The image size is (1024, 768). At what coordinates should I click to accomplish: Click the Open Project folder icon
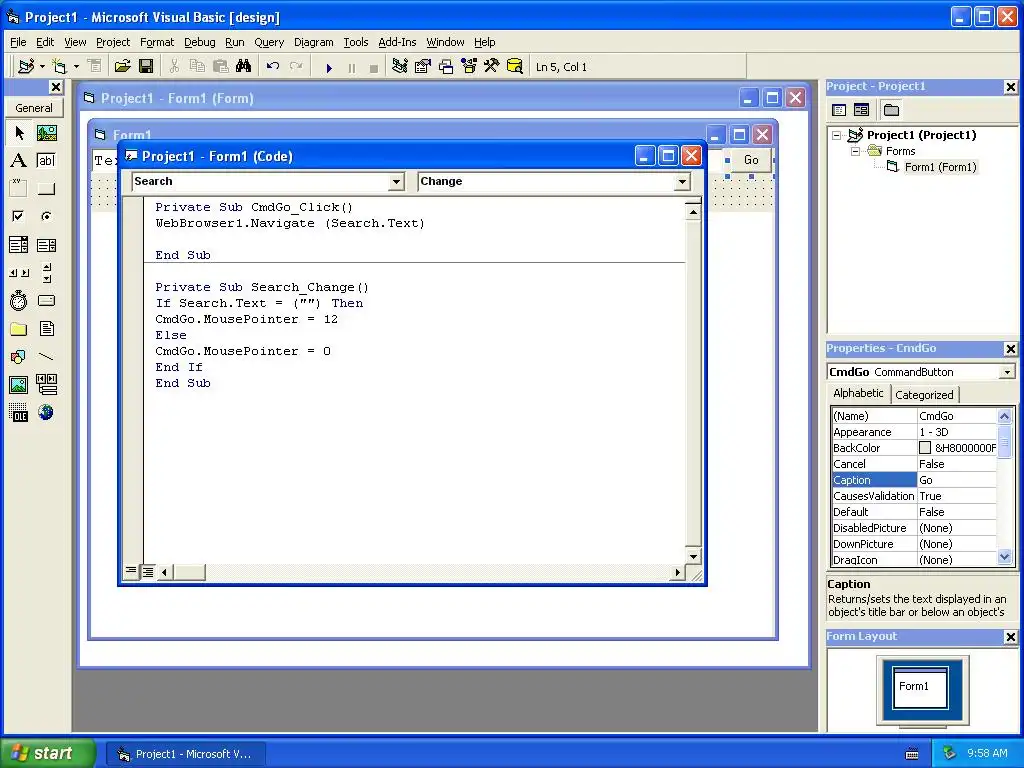pos(122,67)
